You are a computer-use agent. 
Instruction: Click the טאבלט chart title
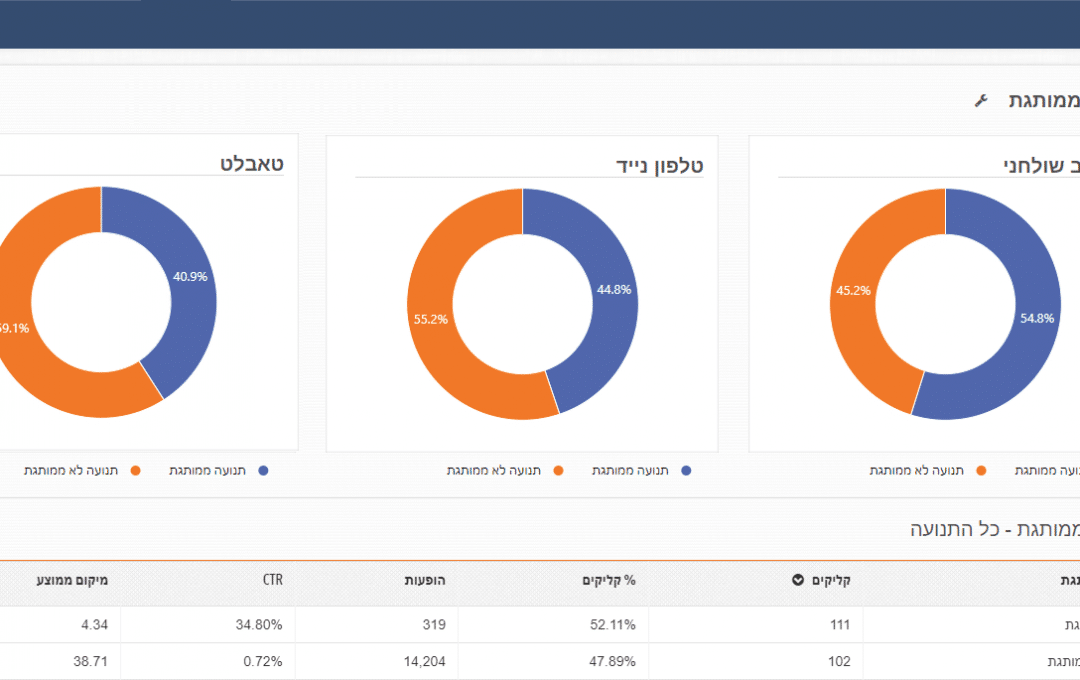tap(252, 164)
